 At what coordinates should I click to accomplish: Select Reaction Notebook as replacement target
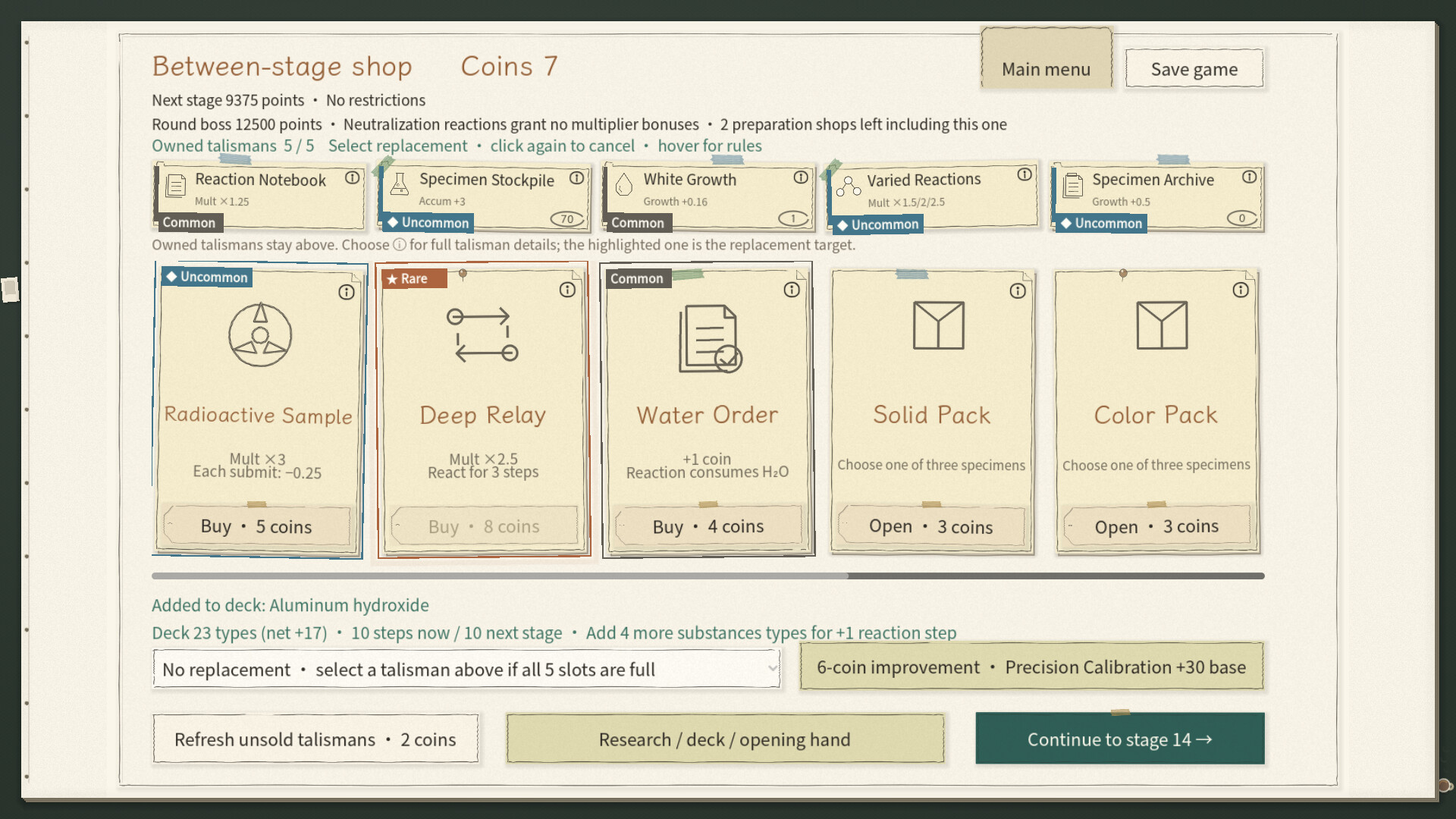(260, 197)
